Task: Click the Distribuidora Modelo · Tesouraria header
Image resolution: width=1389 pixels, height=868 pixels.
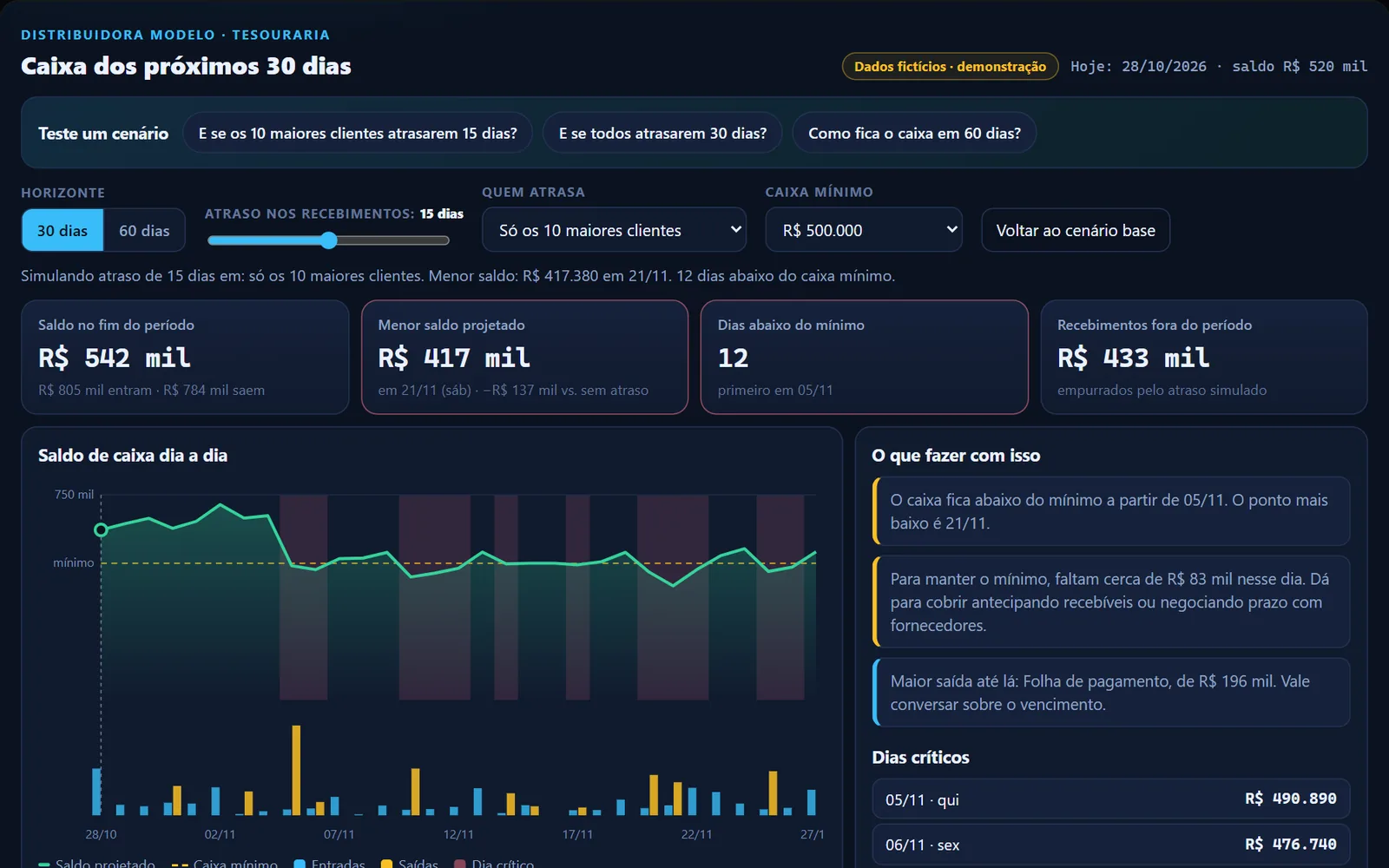Action: [x=175, y=35]
